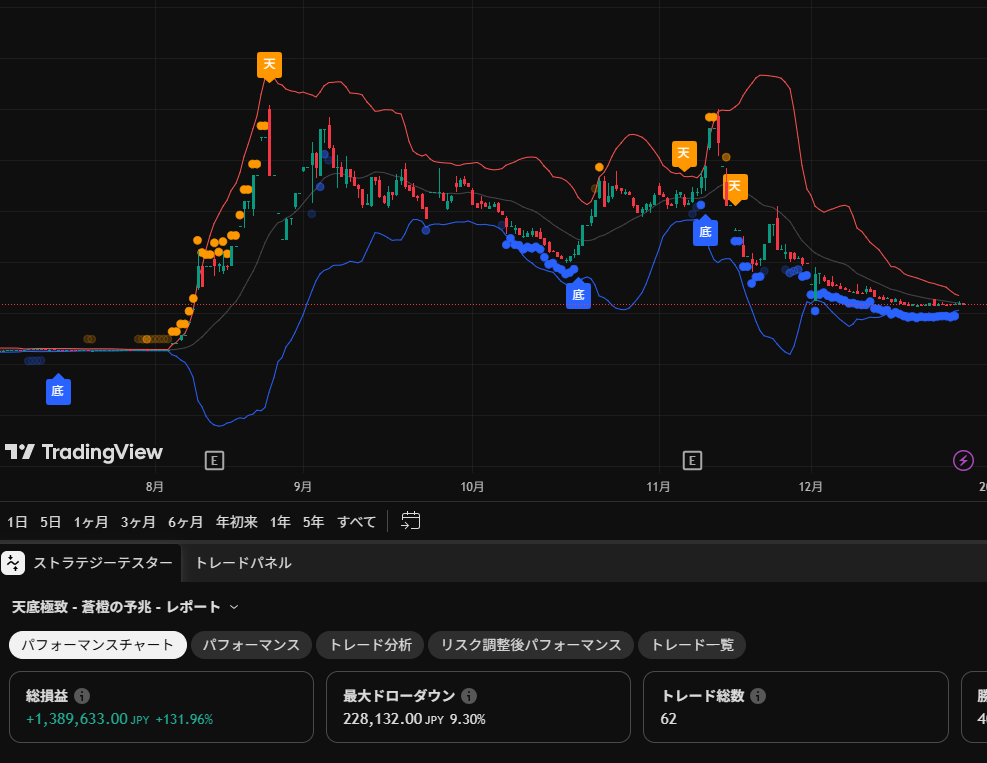Click the TradingView logo
The image size is (987, 763).
(84, 452)
